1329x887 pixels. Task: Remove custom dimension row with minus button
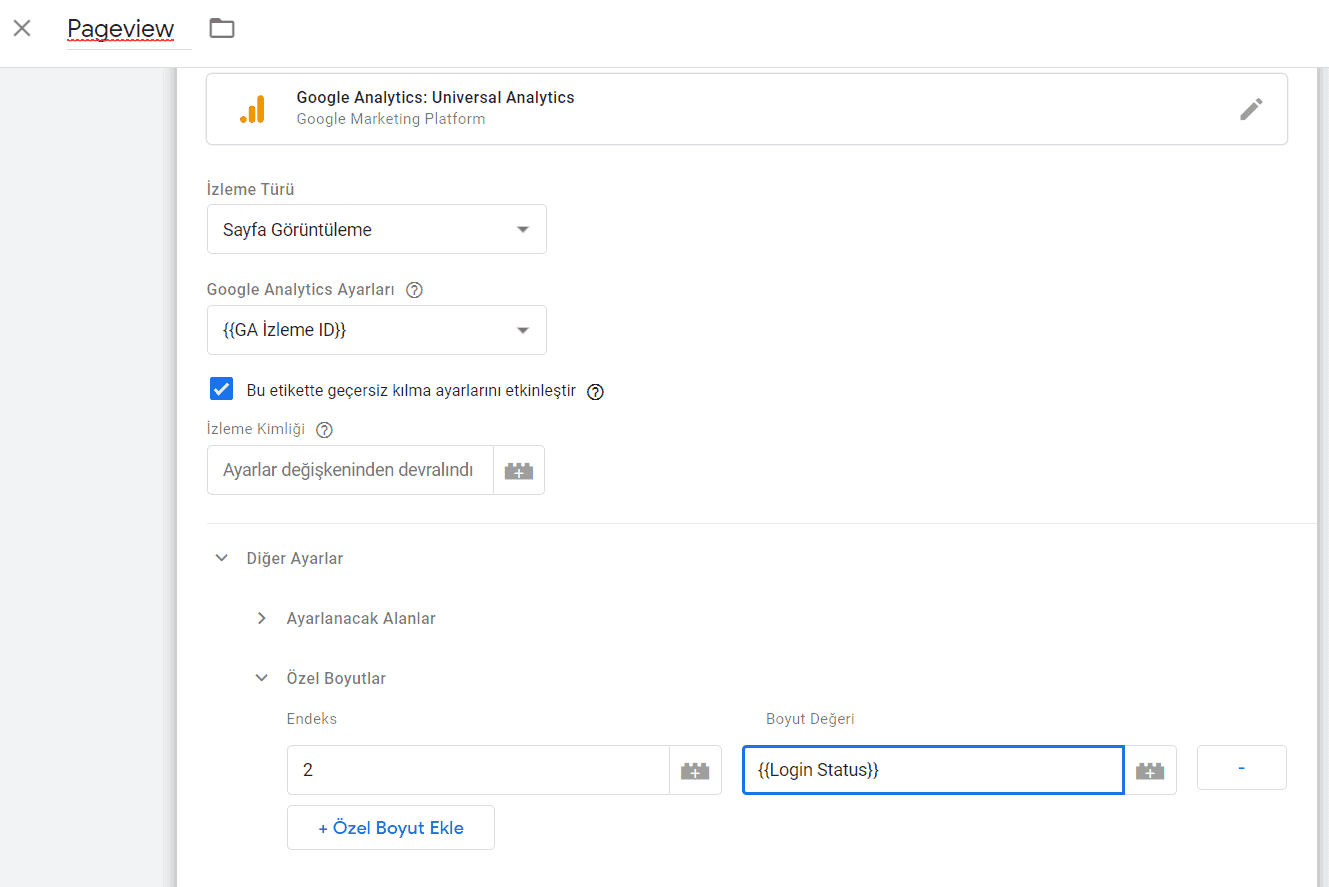pos(1241,768)
